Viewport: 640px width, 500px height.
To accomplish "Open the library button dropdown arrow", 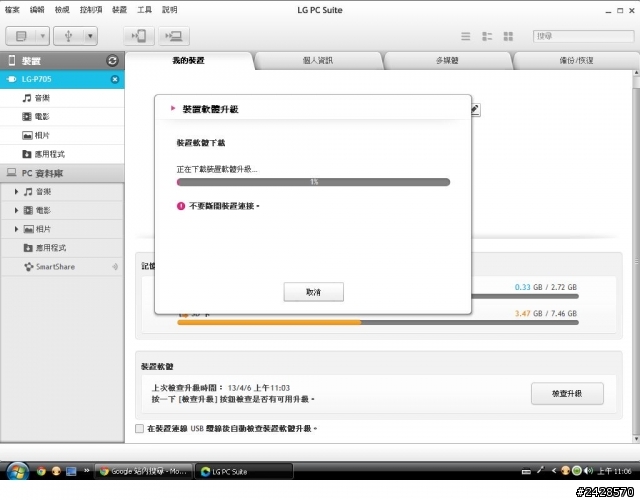I will [x=43, y=36].
